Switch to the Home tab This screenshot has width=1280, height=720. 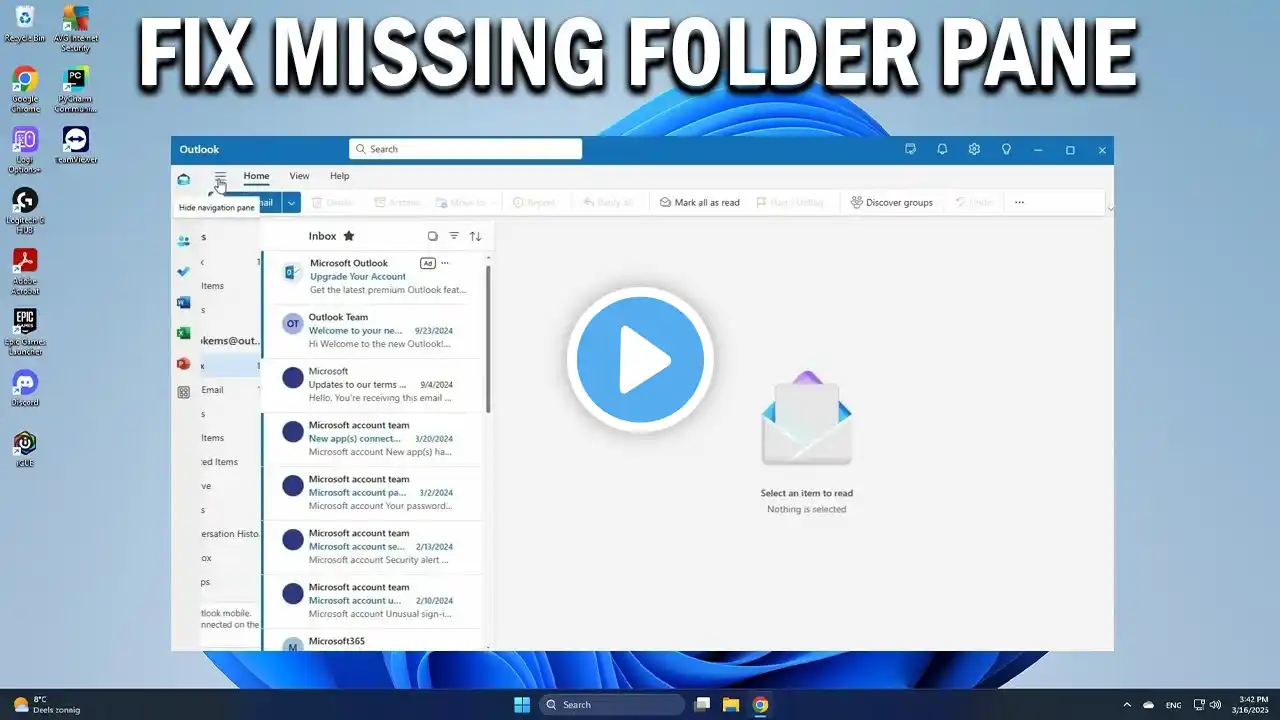(x=256, y=176)
